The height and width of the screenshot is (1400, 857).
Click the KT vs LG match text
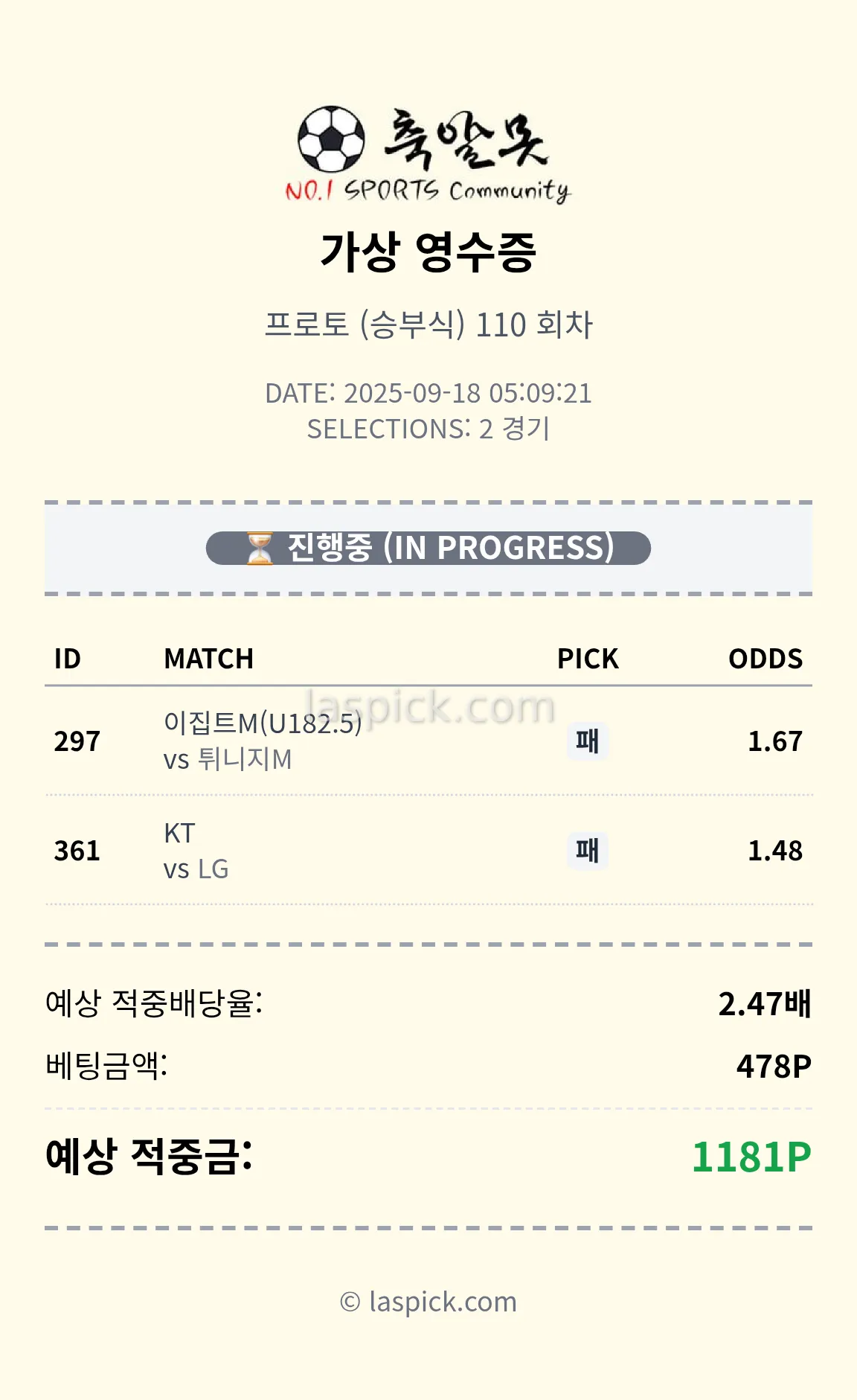tap(196, 851)
